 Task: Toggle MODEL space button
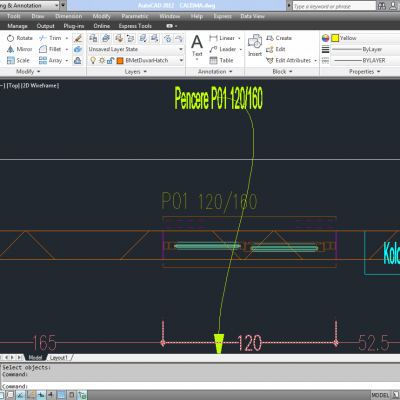380,395
